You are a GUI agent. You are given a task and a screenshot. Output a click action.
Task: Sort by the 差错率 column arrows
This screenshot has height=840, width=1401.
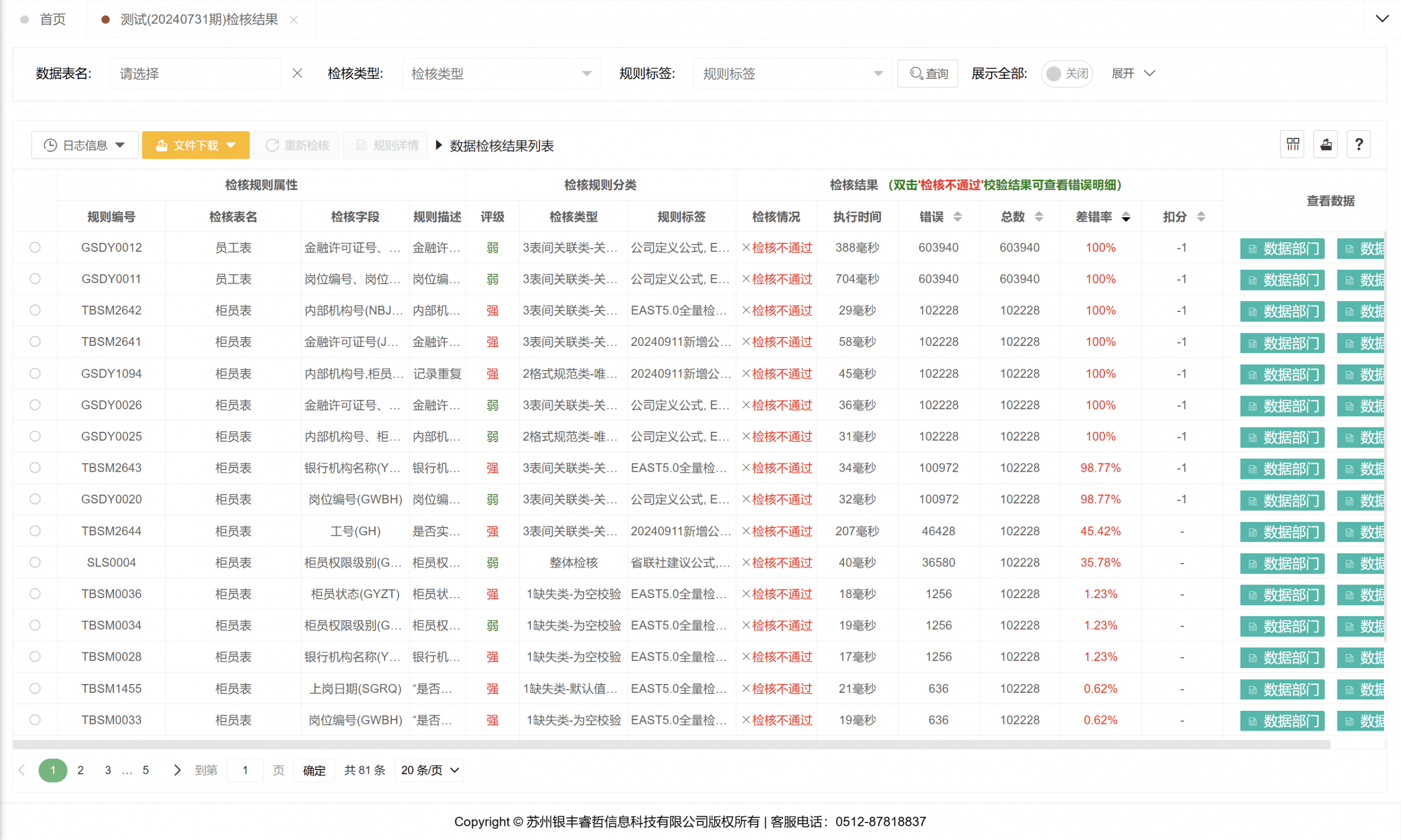pos(1125,217)
